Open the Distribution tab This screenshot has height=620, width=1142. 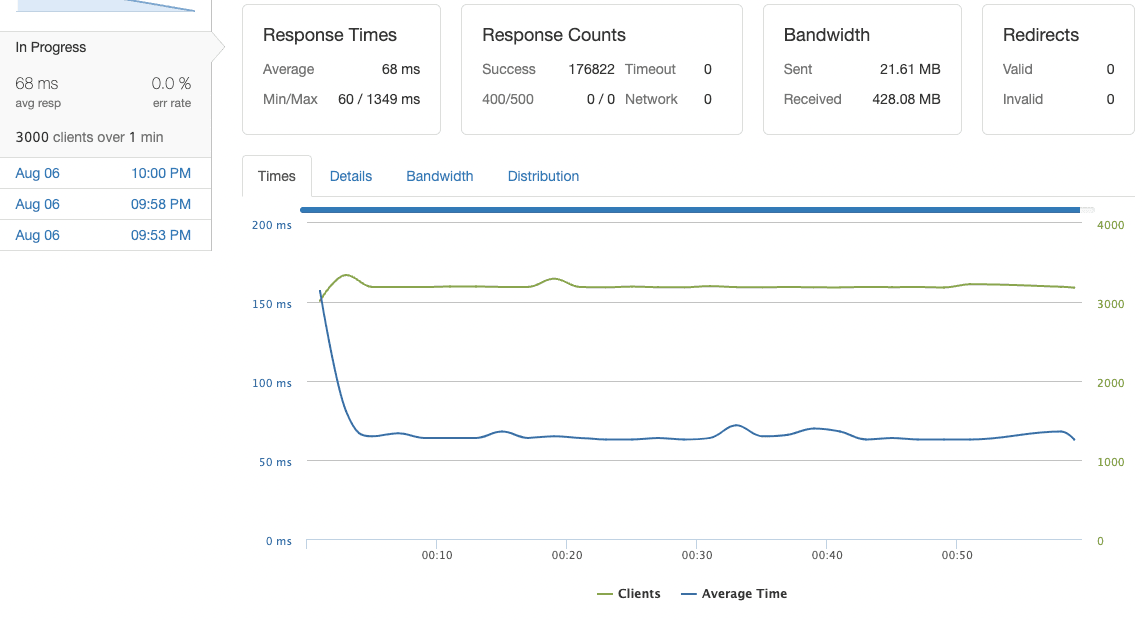click(543, 176)
